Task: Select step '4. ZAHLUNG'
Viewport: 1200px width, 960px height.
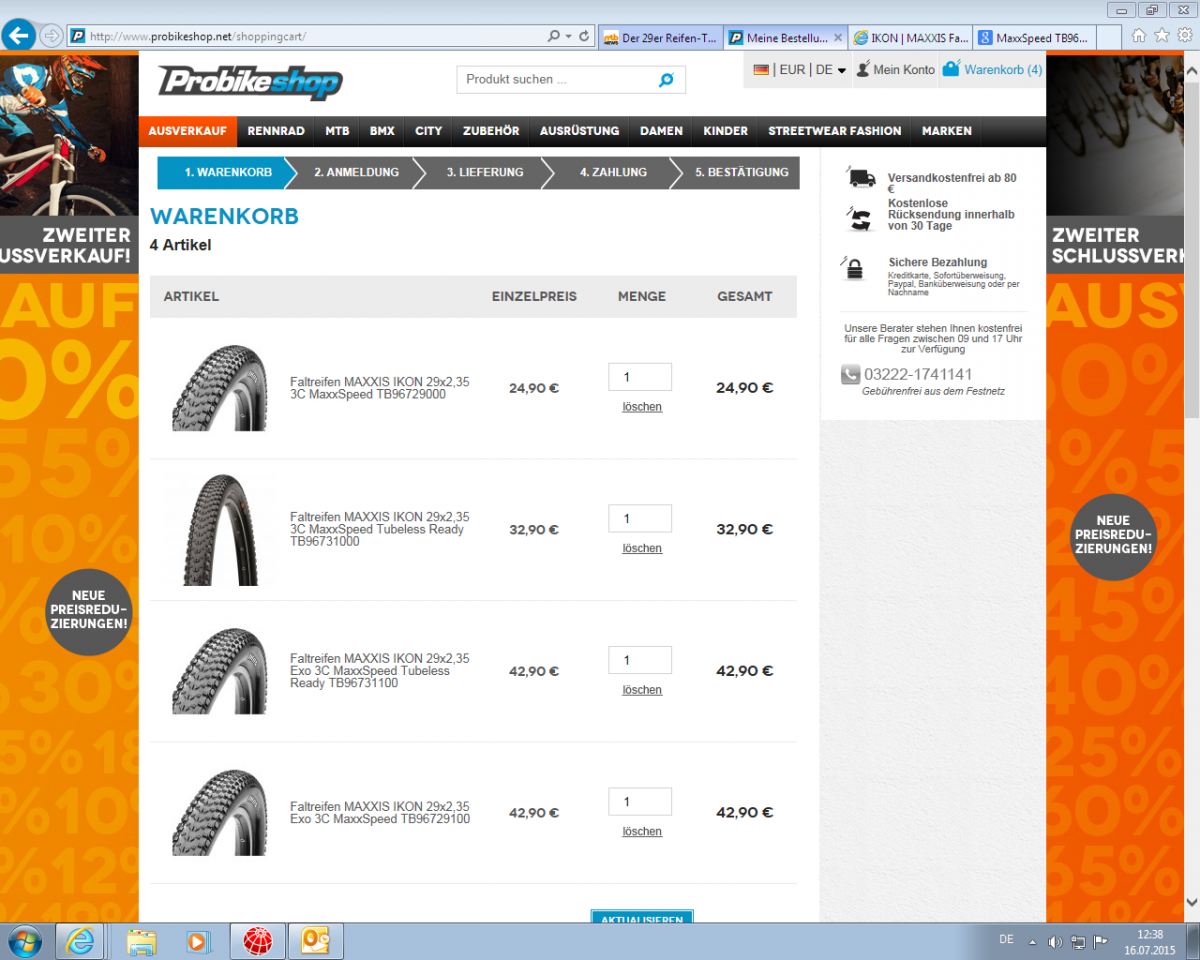Action: point(612,172)
